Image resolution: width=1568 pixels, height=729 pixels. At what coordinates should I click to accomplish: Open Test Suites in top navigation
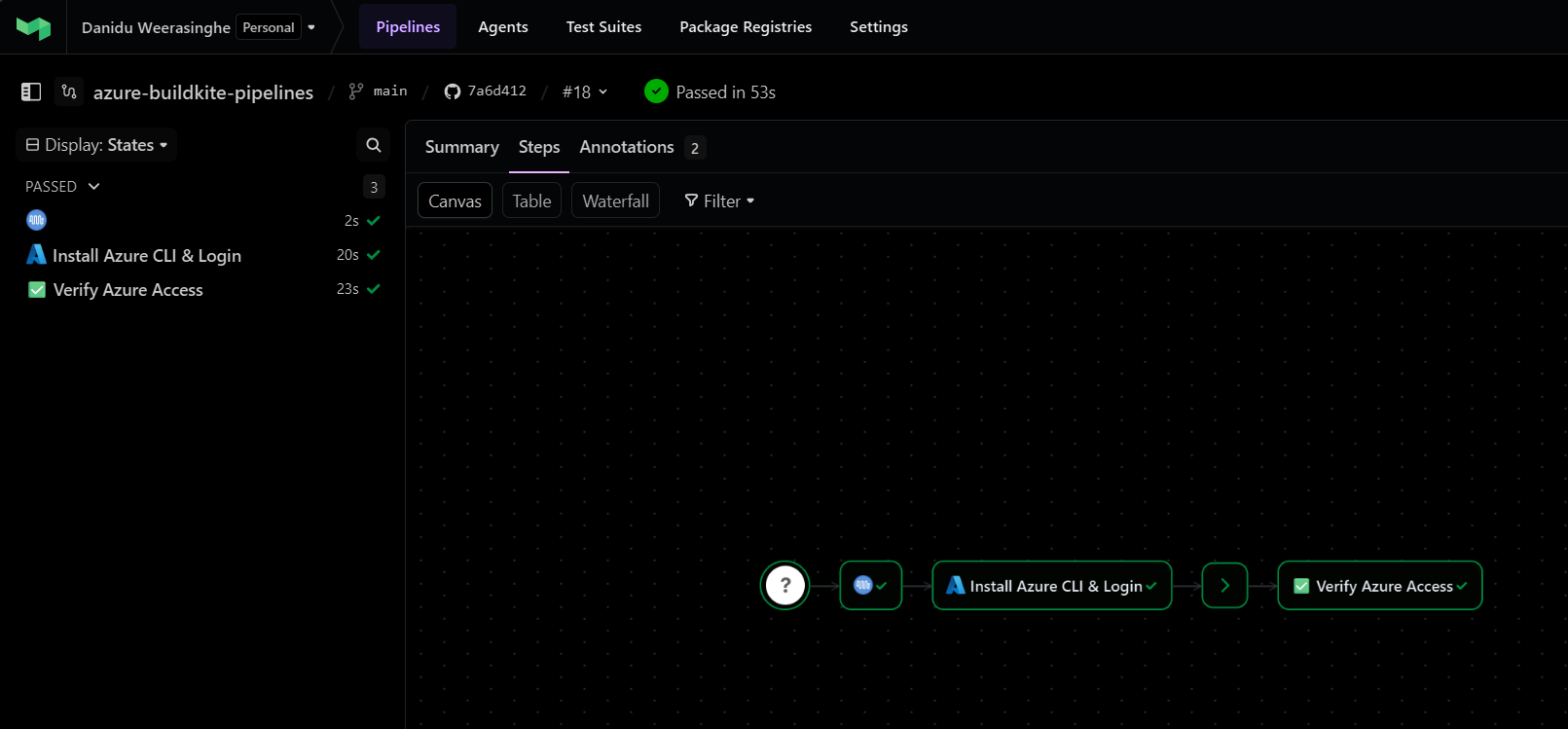604,27
